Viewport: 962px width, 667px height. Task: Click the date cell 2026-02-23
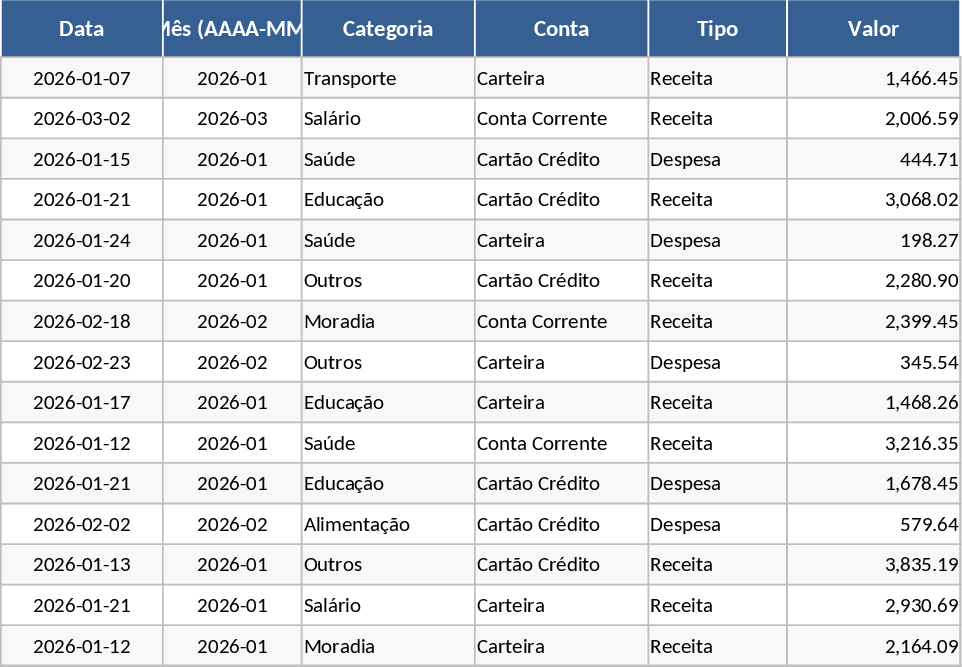(82, 362)
